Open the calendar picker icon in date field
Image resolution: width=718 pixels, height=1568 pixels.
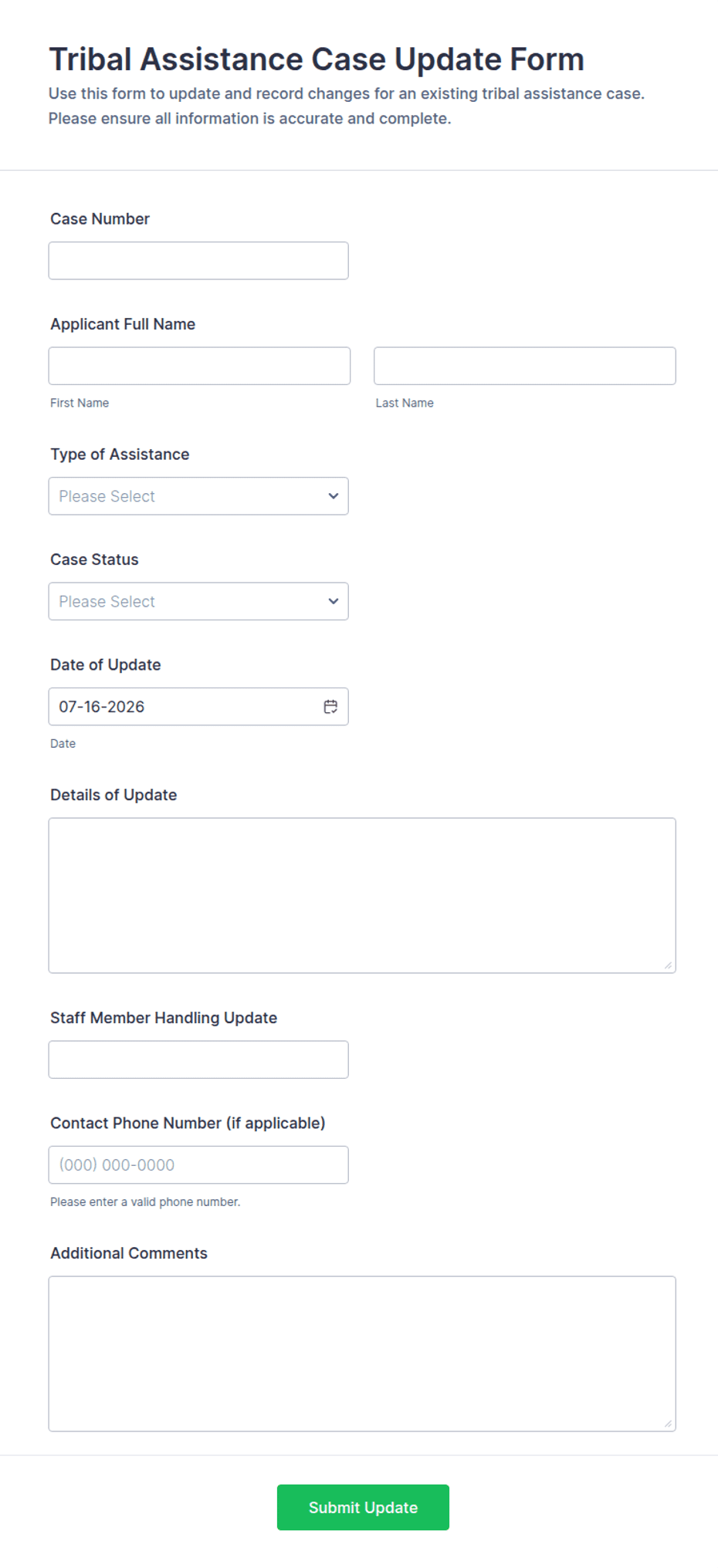330,706
